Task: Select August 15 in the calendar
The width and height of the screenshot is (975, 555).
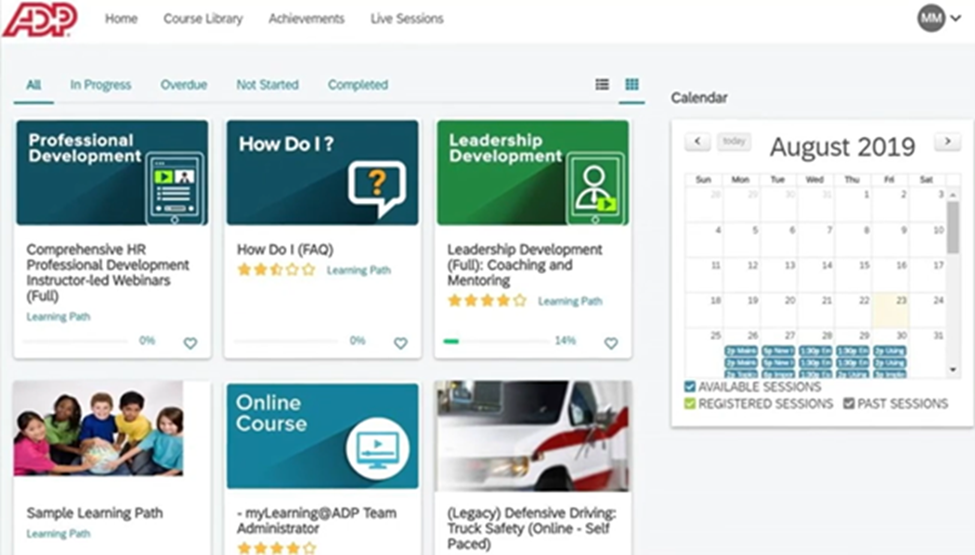Action: point(853,275)
